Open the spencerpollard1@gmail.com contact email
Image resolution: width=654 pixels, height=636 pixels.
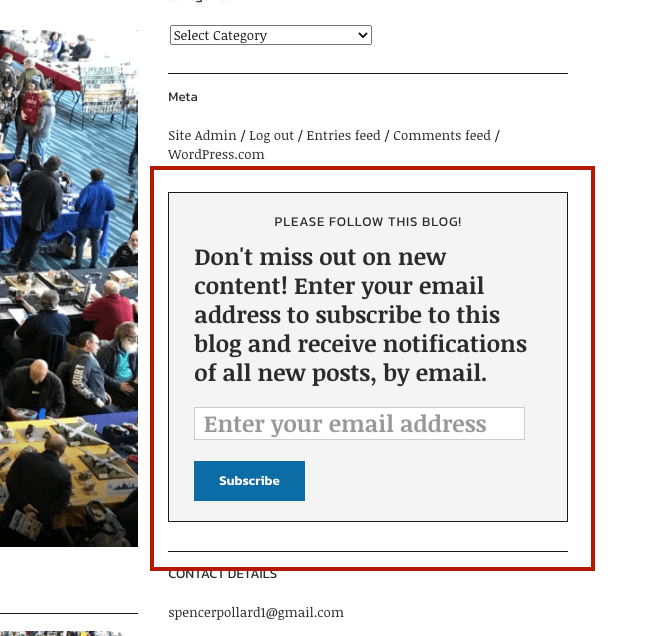(256, 612)
